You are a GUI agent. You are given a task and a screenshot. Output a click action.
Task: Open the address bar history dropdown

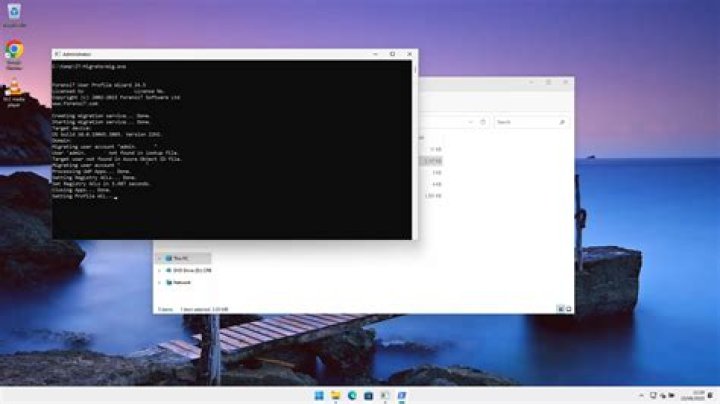point(473,122)
